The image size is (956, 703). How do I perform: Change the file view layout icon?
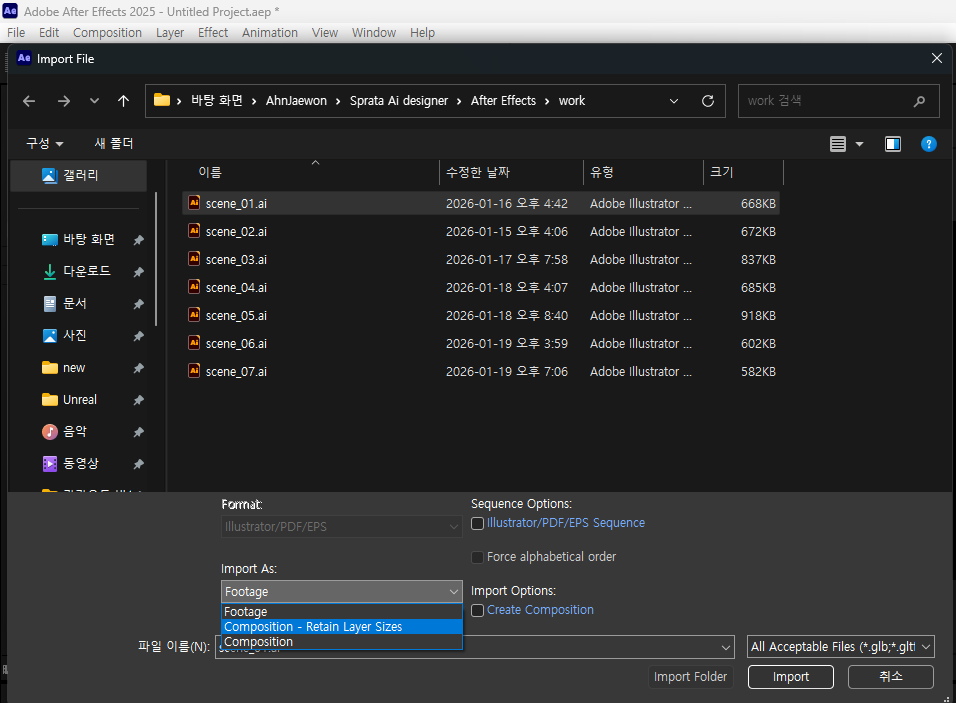[x=838, y=144]
